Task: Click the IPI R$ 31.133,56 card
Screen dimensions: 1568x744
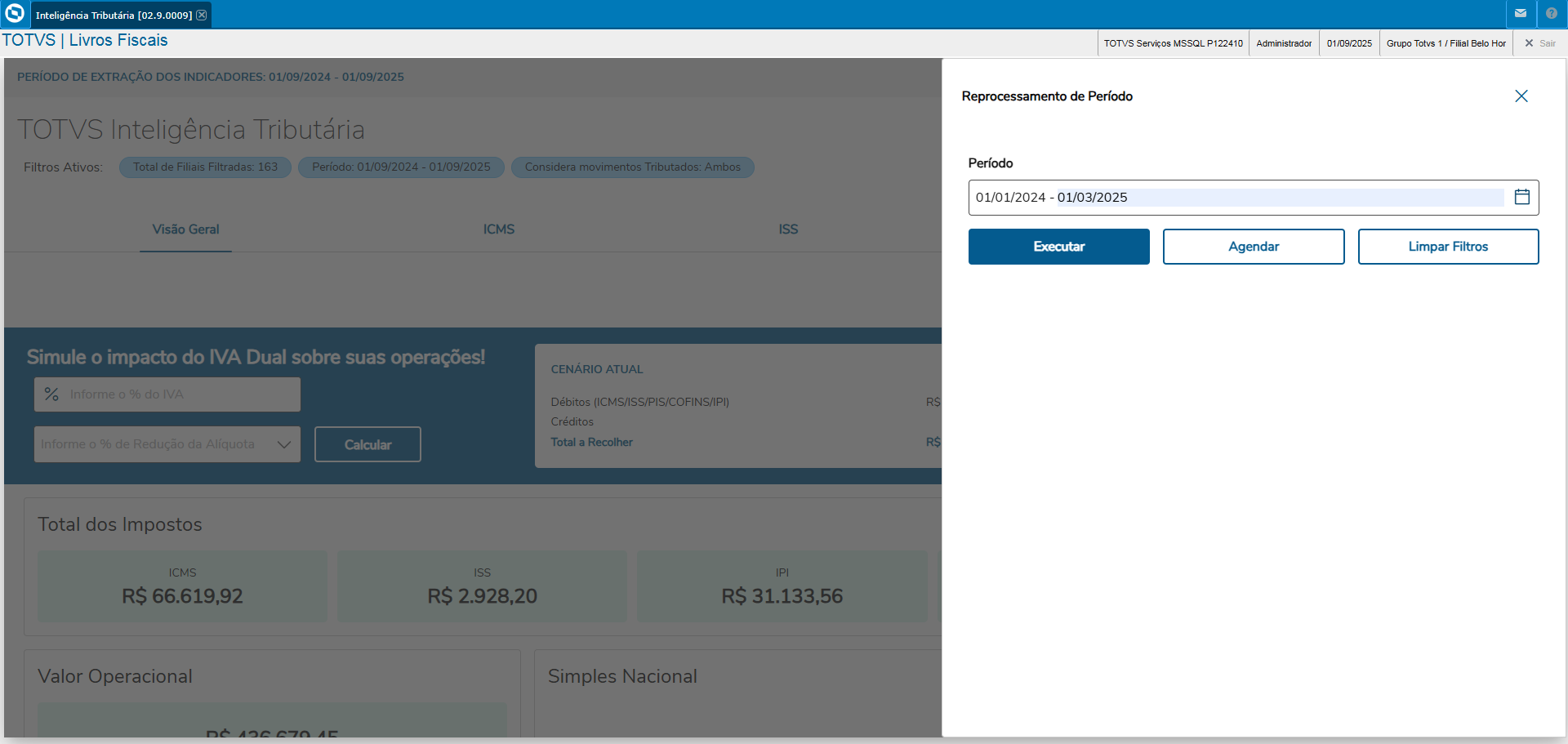Action: coord(782,586)
